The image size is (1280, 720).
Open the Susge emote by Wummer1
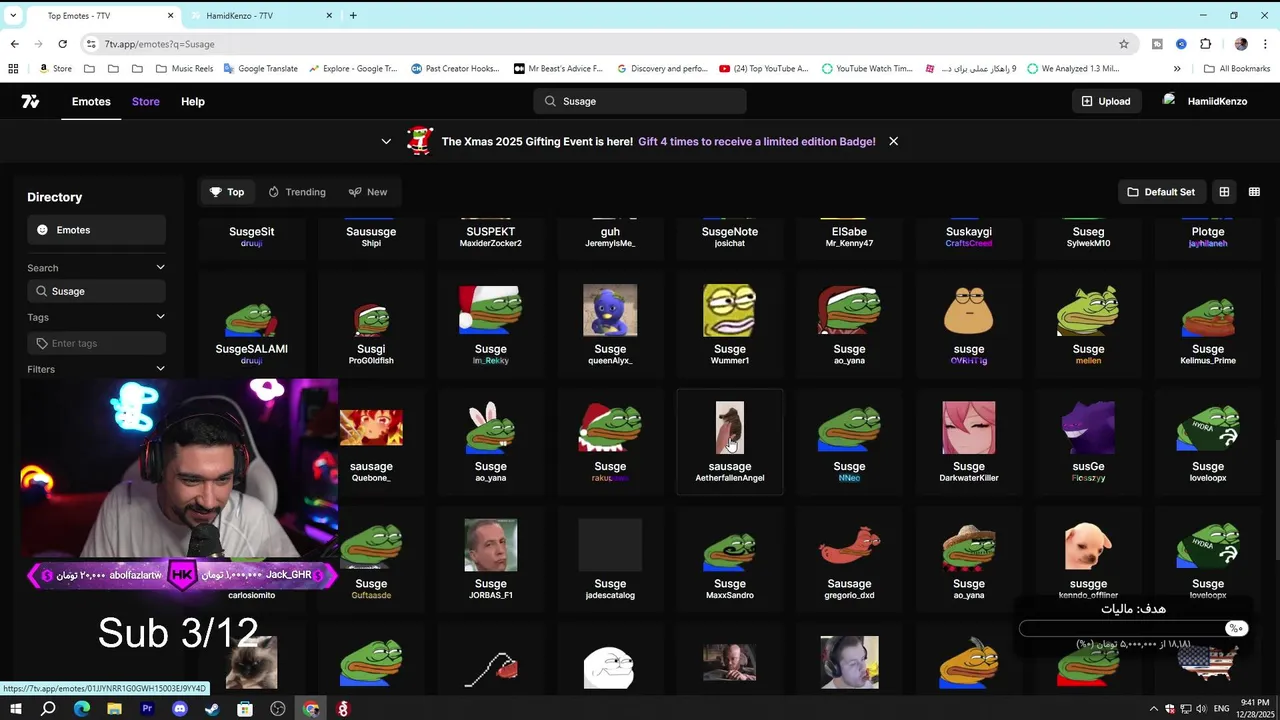click(730, 325)
